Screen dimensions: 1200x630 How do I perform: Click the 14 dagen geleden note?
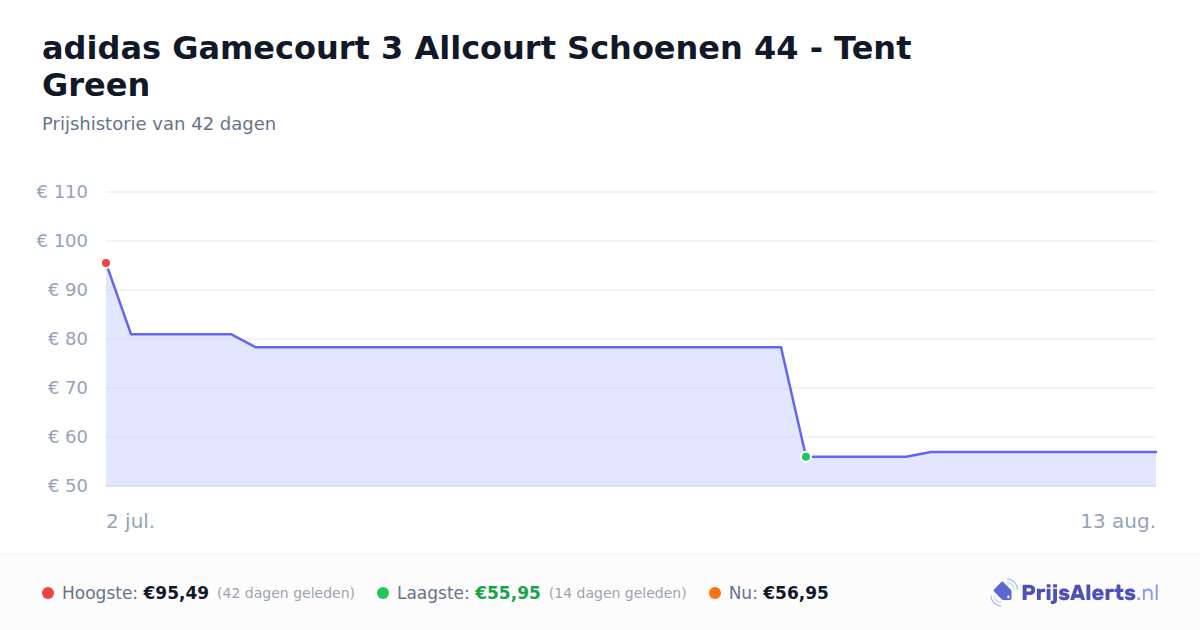coord(618,593)
